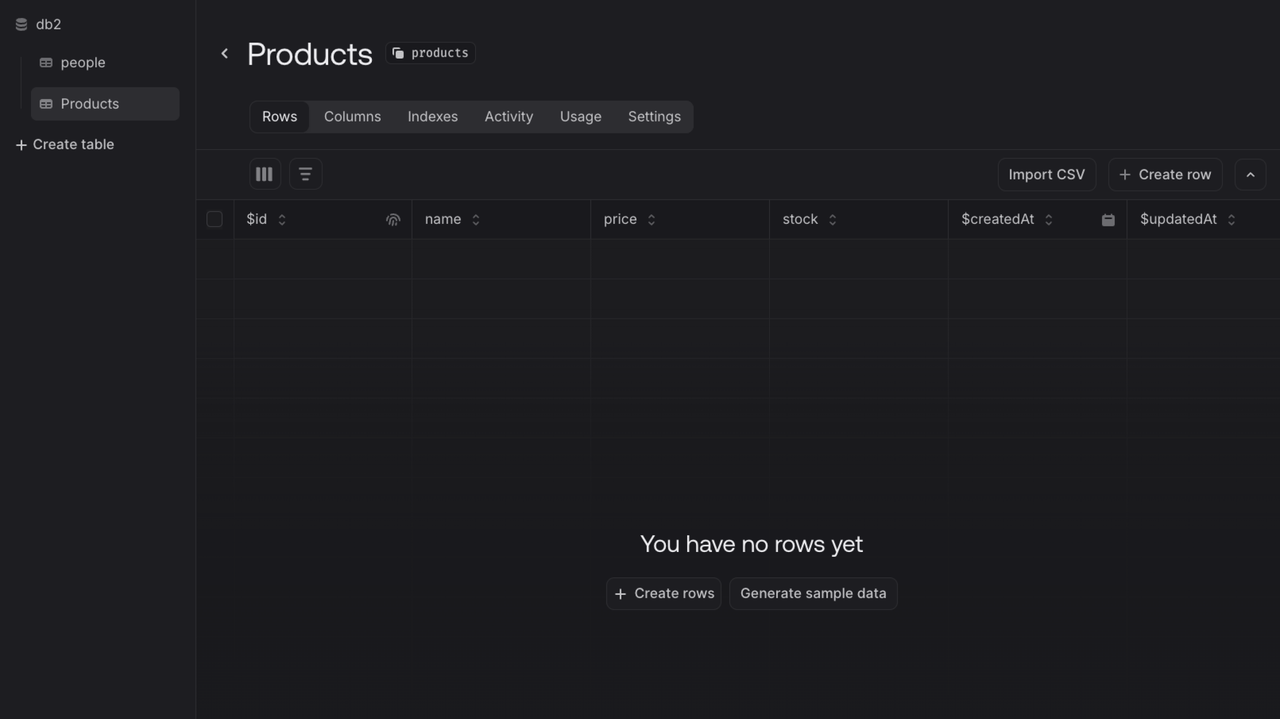
Task: Click the Create rows button
Action: click(664, 593)
